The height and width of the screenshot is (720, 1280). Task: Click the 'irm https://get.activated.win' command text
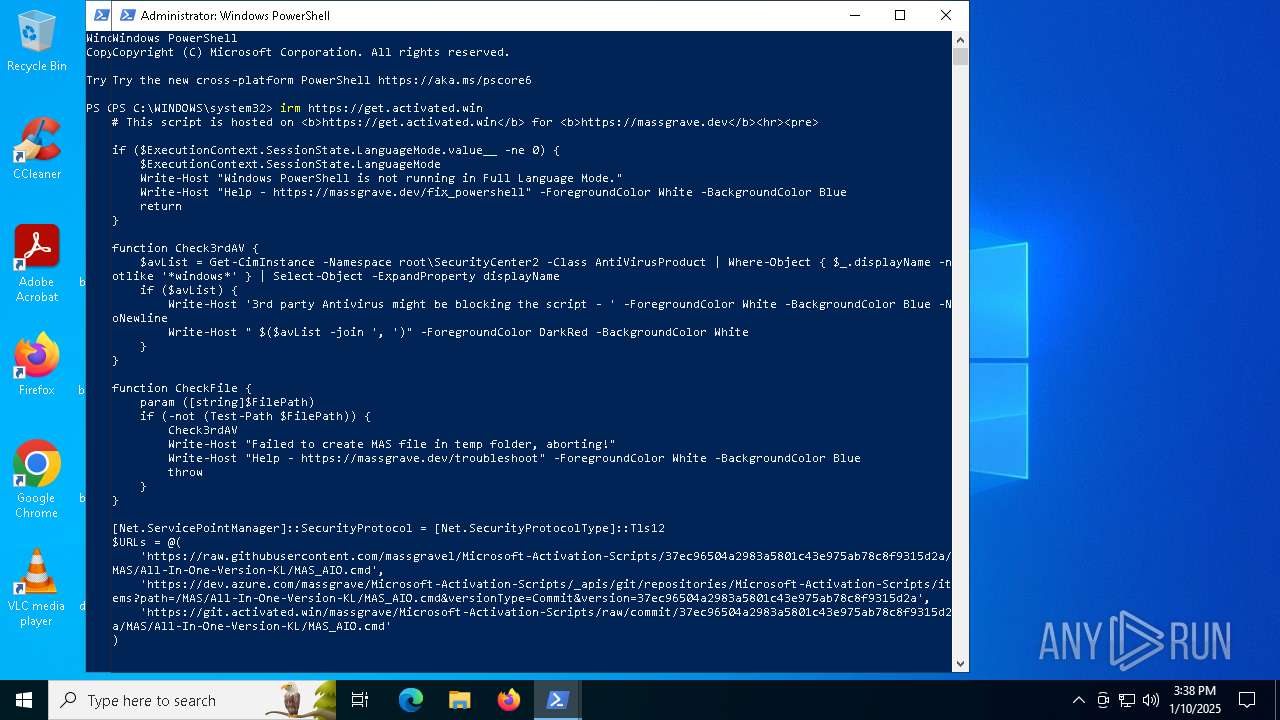tap(381, 108)
